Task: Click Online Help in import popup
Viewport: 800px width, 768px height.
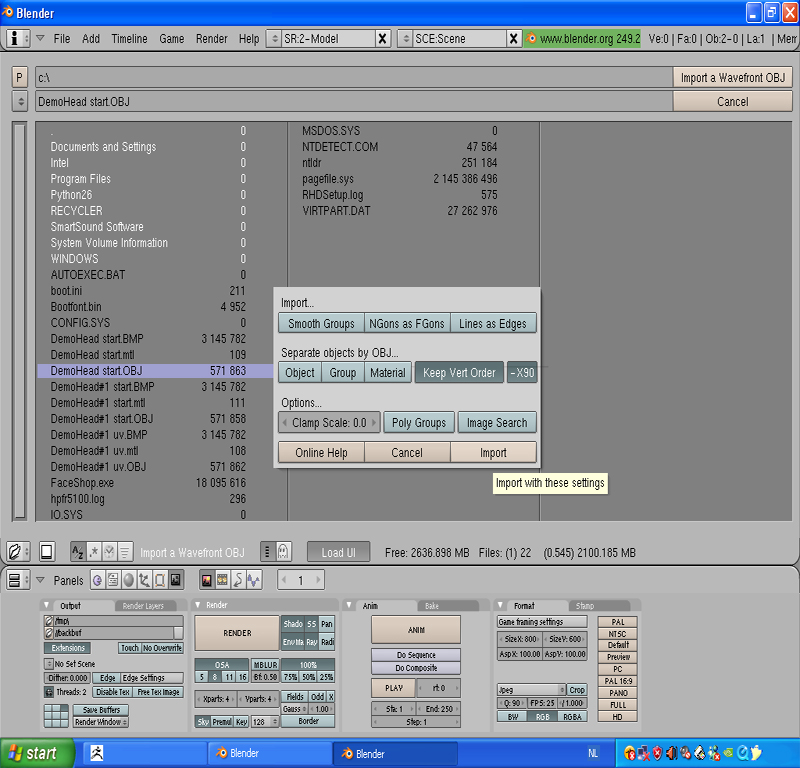Action: (x=321, y=453)
